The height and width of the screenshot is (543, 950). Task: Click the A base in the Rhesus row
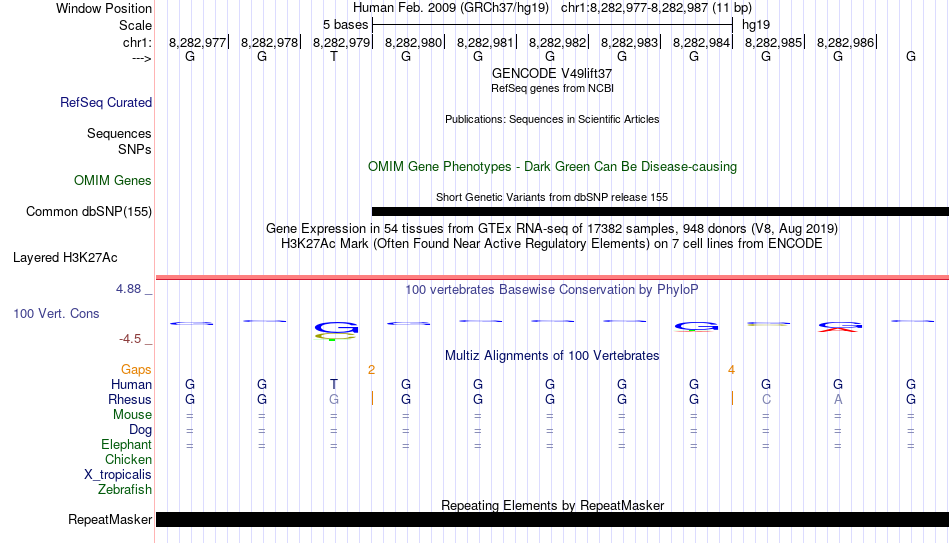click(838, 399)
